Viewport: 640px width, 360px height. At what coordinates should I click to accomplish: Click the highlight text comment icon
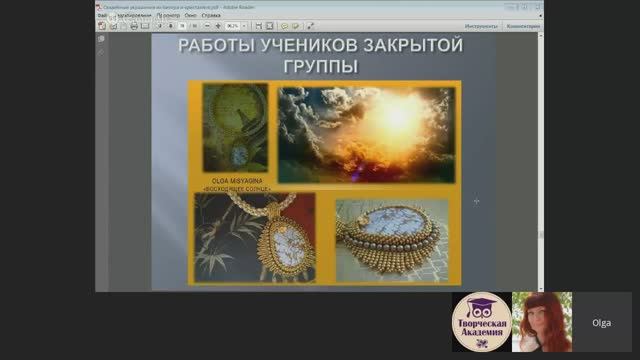coord(296,26)
